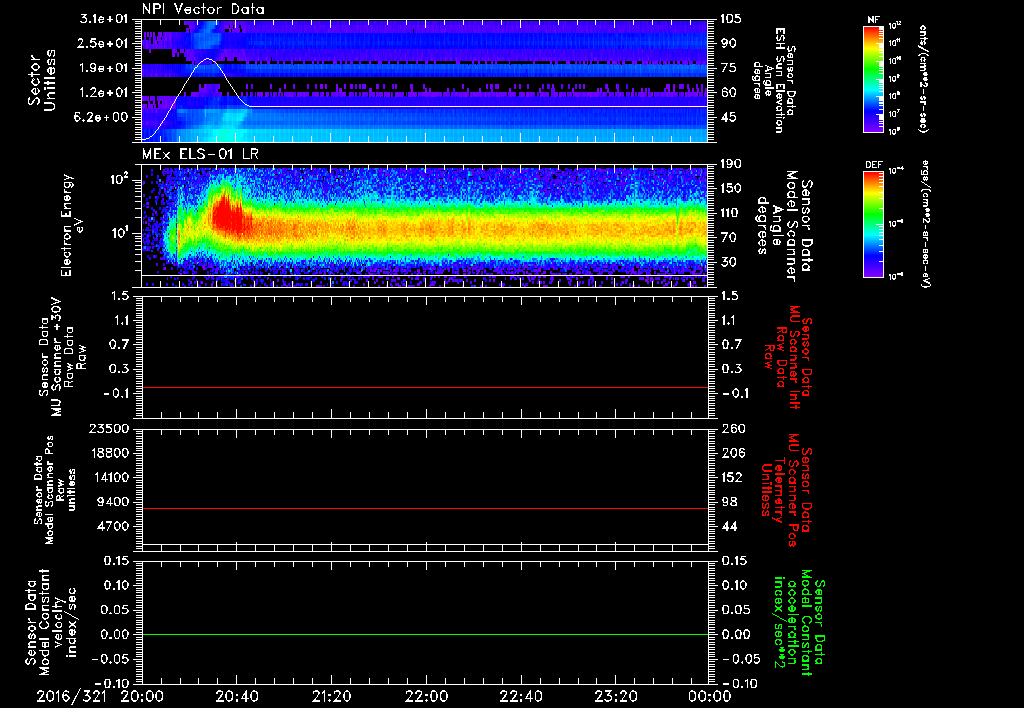1024x708 pixels.
Task: Click the "MU Scanner +30V Raw Data" label
Action: point(61,358)
